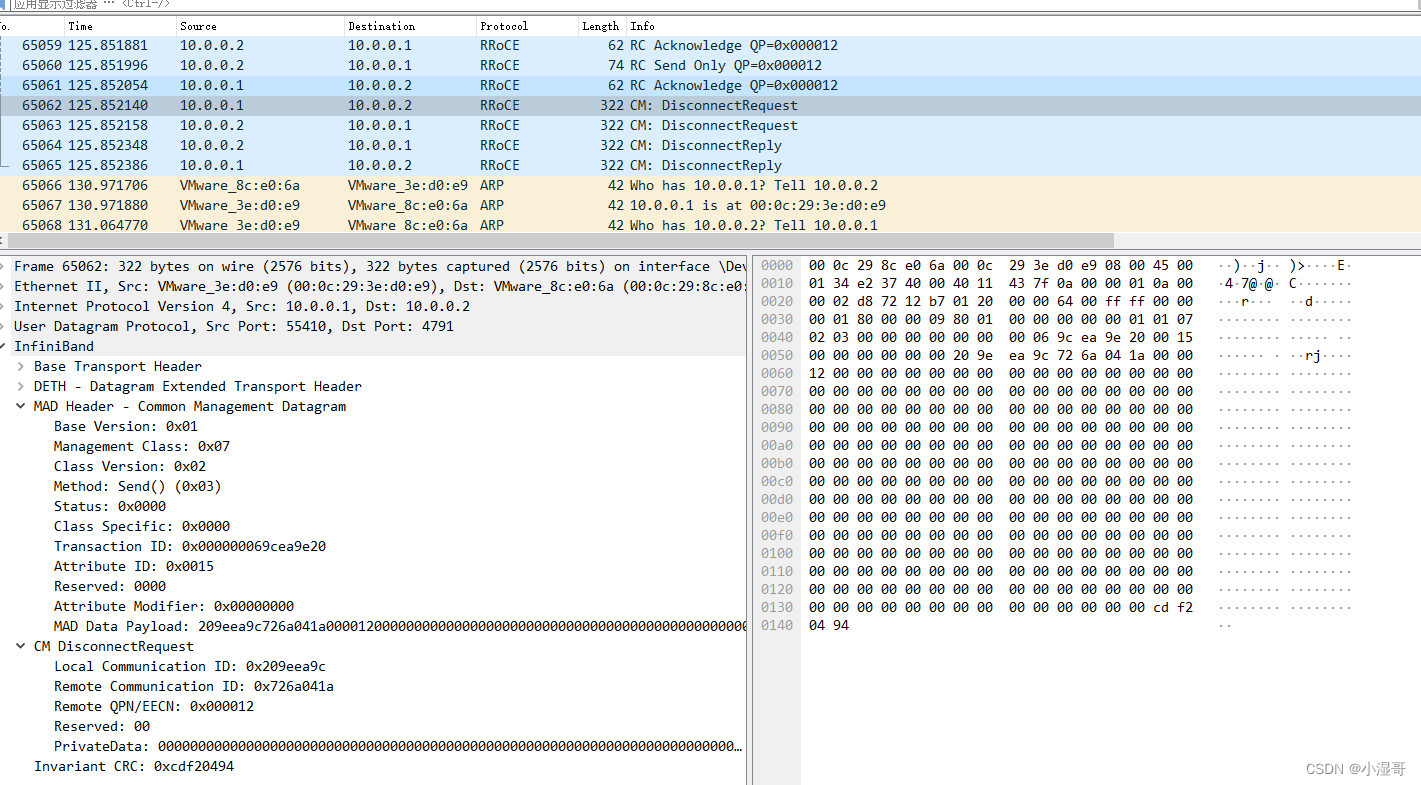Select Remote Communication ID: 0x726a041a
Image resolution: width=1421 pixels, height=785 pixels.
click(x=194, y=686)
